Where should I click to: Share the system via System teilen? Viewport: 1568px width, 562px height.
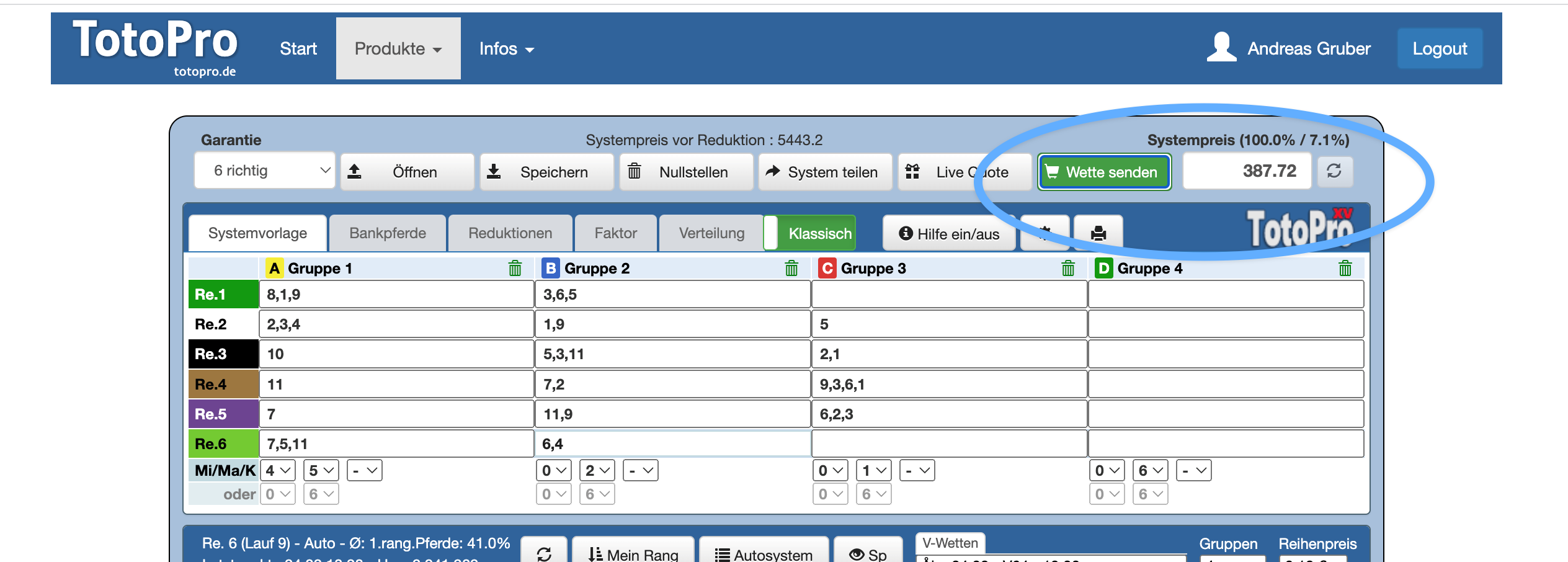coord(826,172)
